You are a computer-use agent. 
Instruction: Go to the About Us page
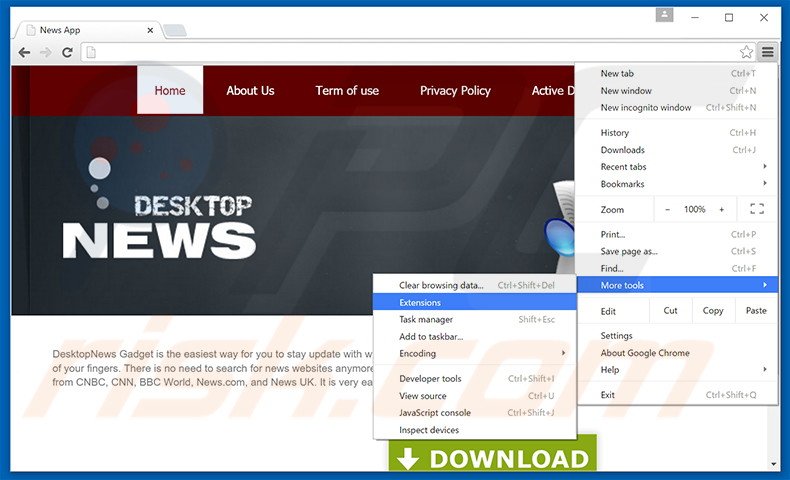[250, 91]
